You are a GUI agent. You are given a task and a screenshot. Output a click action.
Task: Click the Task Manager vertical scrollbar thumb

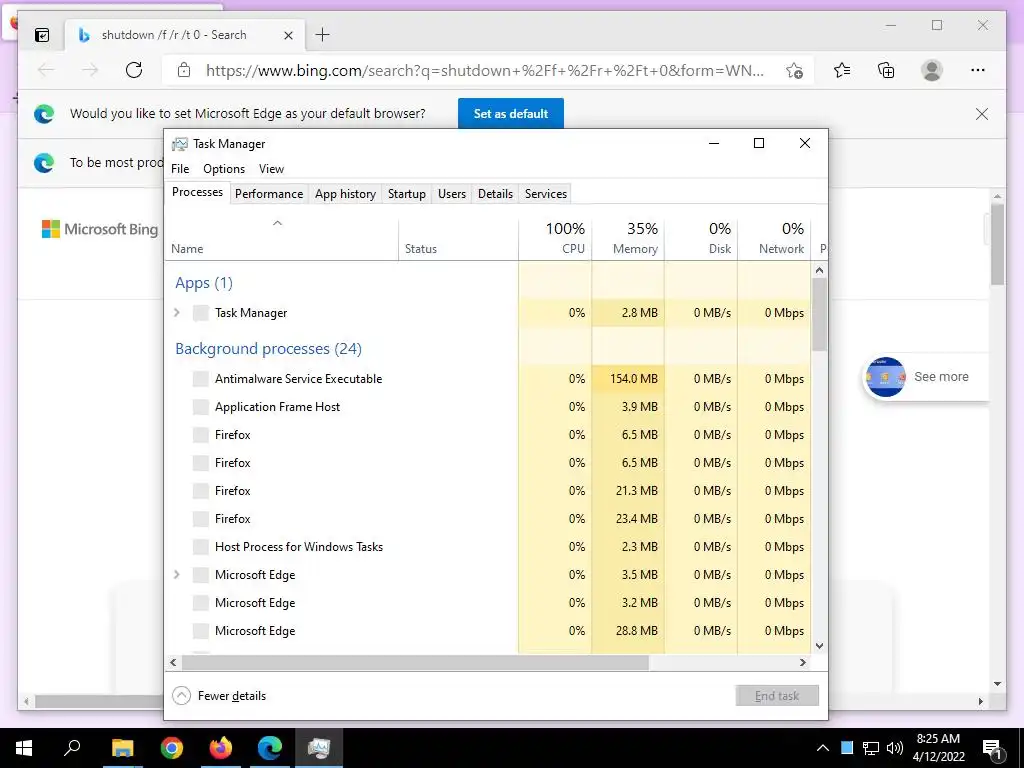tap(820, 315)
